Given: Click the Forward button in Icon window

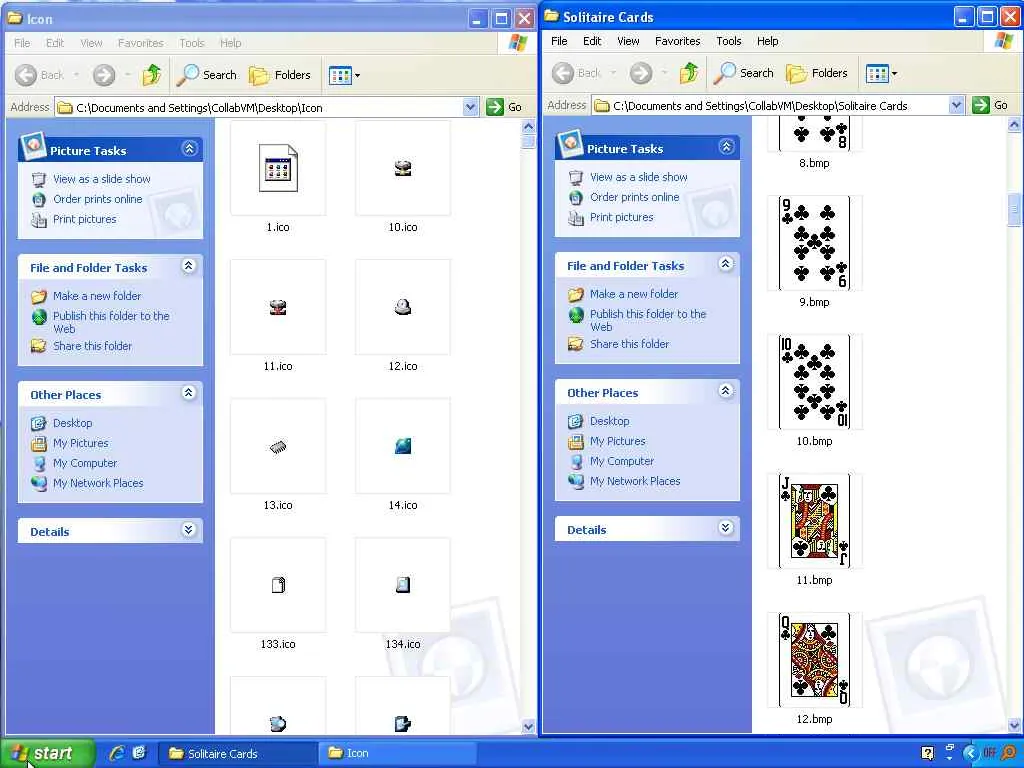Looking at the screenshot, I should tap(104, 75).
